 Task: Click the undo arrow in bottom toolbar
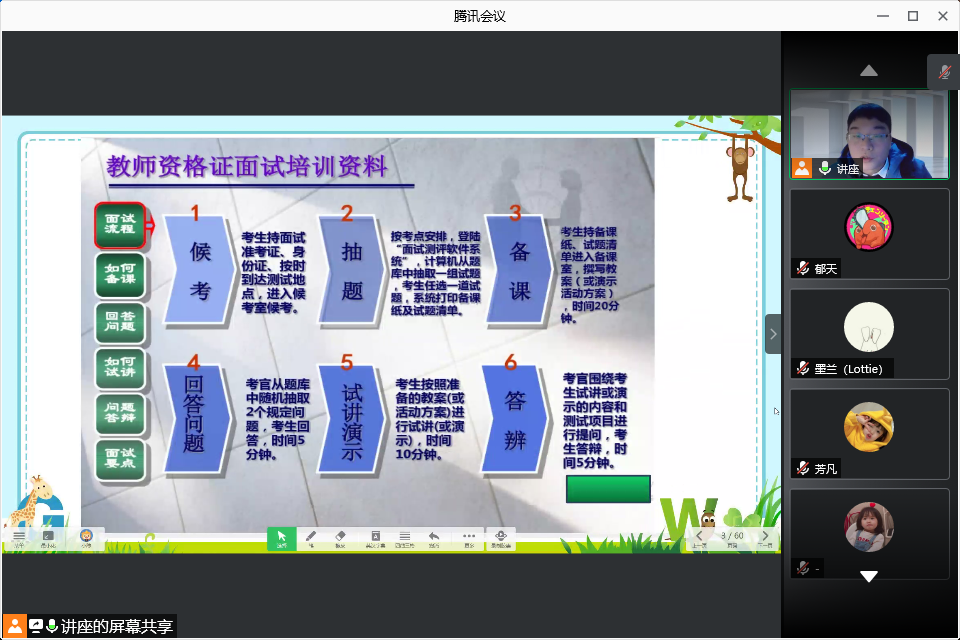tap(433, 538)
